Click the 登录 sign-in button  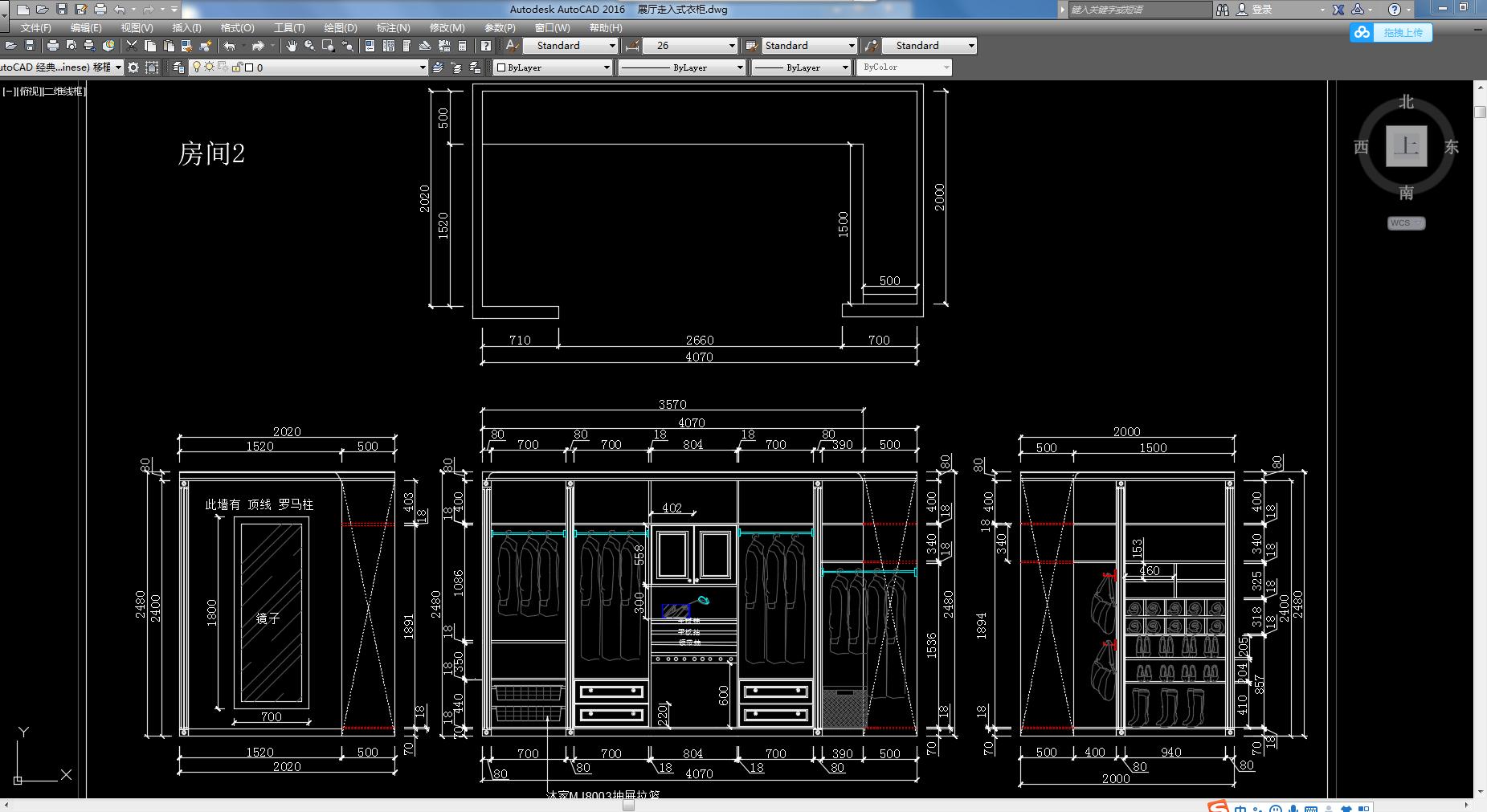[1261, 10]
